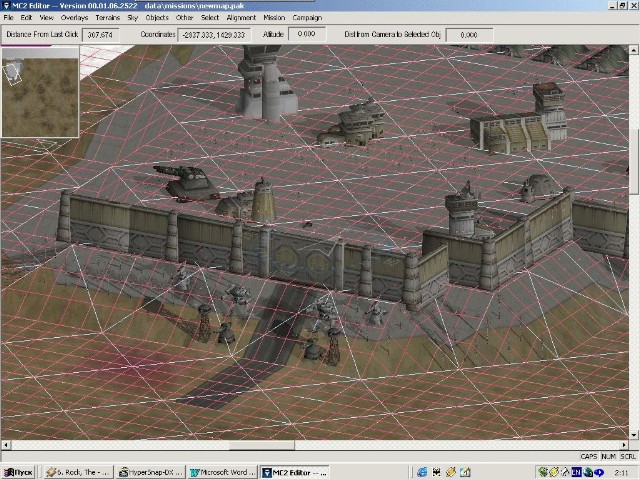This screenshot has width=640, height=480.
Task: Open the File menu
Action: [8, 18]
